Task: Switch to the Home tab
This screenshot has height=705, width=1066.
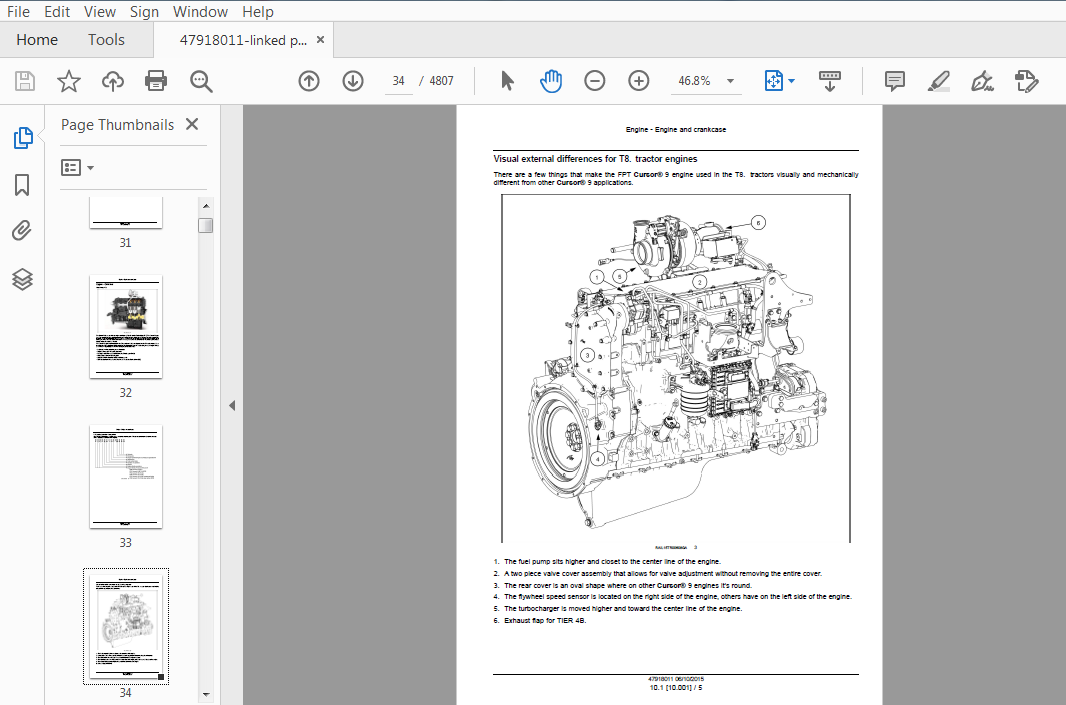Action: pos(37,40)
